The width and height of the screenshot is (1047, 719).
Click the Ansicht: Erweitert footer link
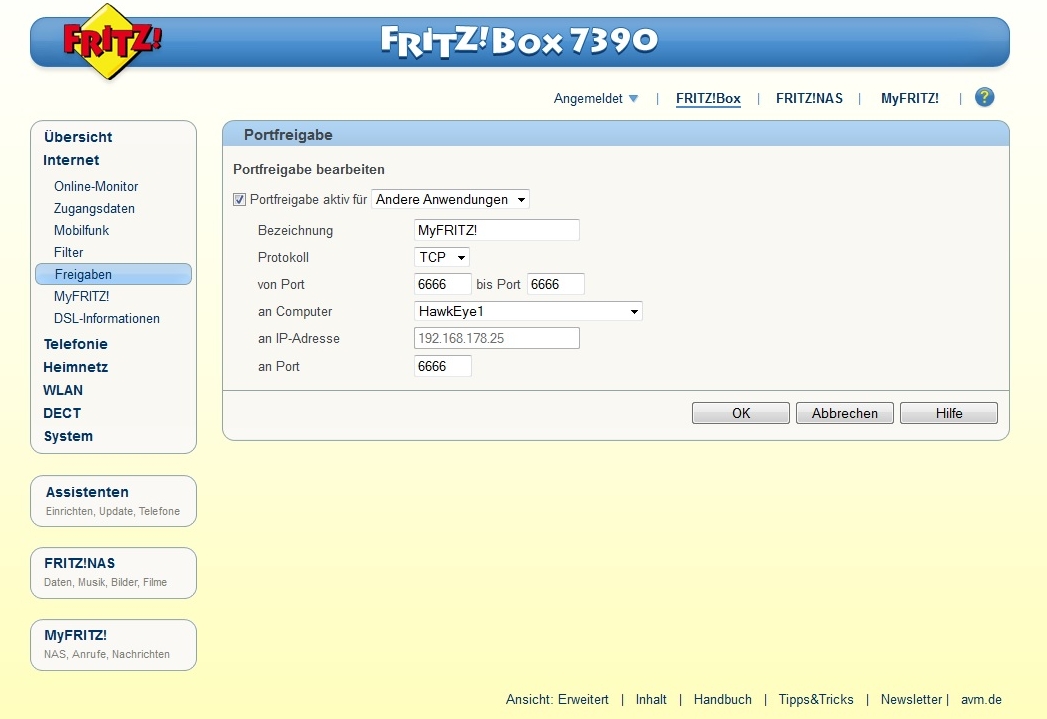click(x=557, y=700)
